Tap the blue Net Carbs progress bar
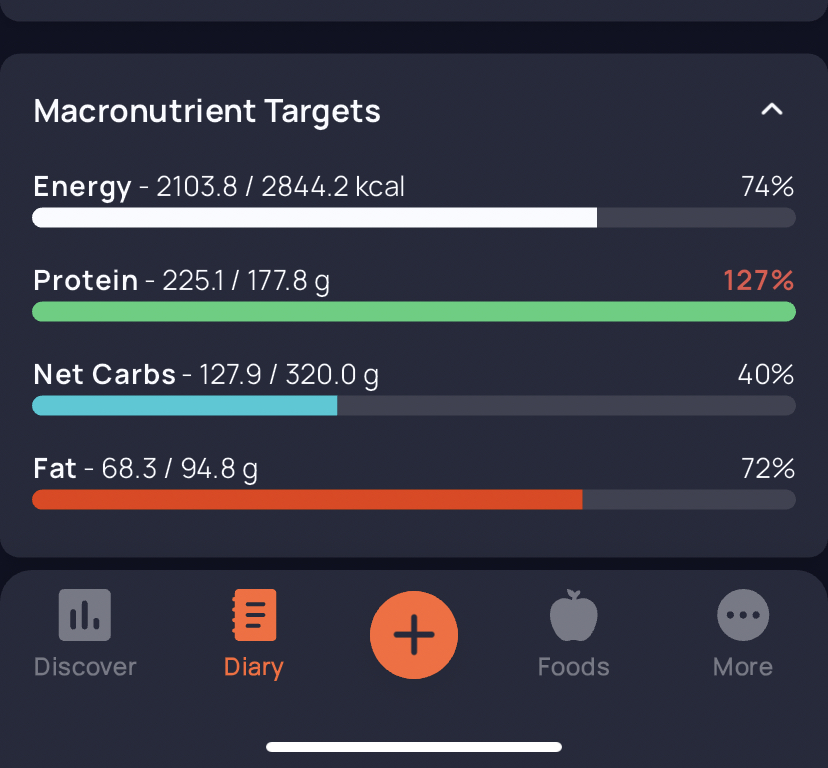The image size is (828, 768). click(x=185, y=406)
